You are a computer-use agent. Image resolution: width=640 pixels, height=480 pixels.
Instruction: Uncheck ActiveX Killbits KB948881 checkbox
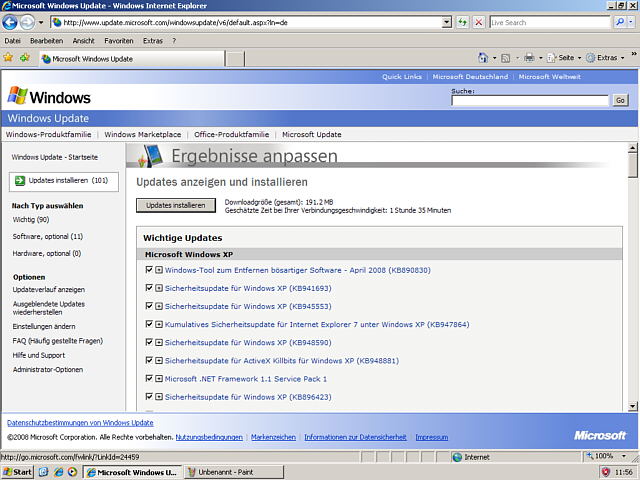tap(149, 360)
